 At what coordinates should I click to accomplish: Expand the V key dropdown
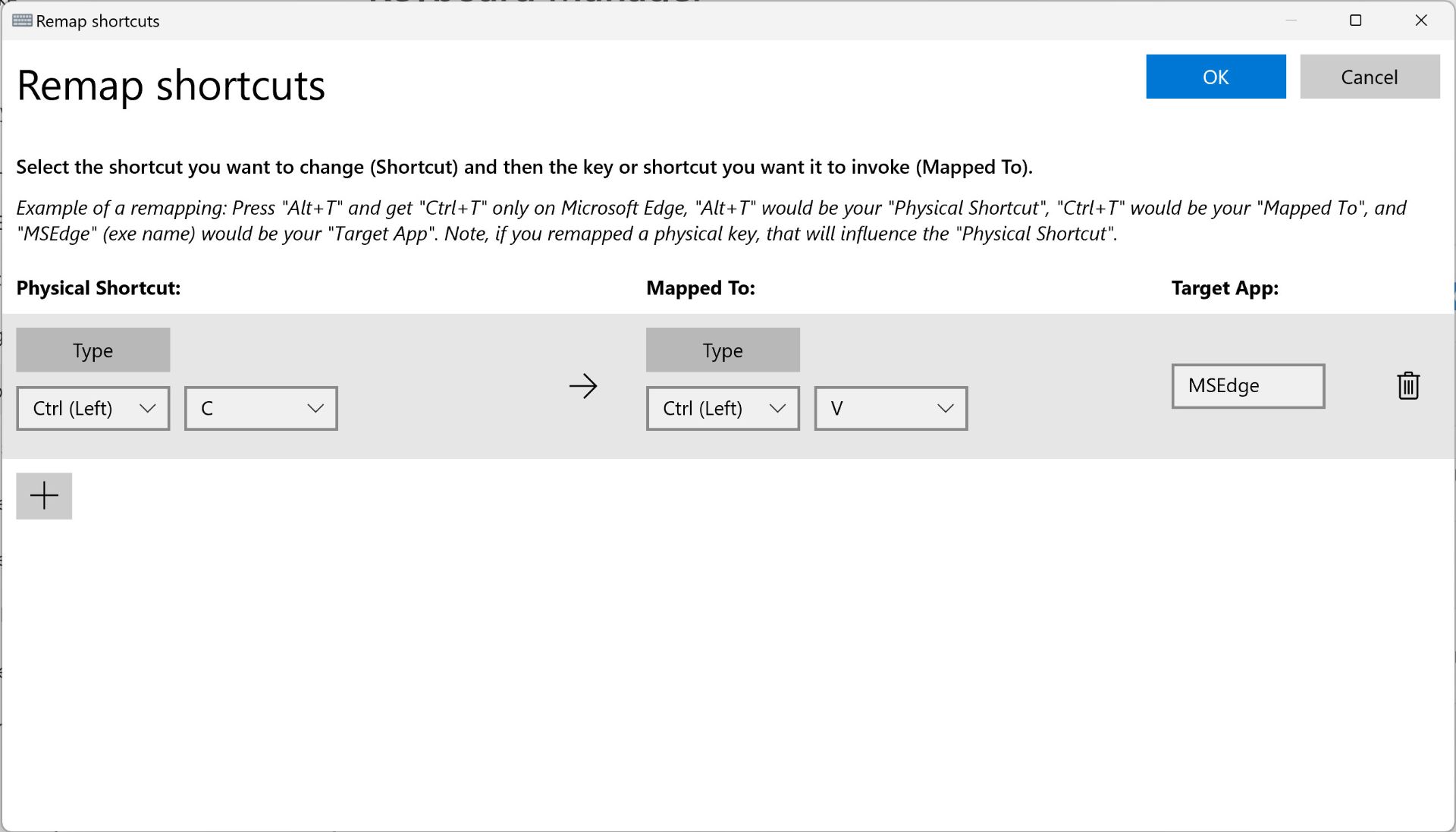click(x=890, y=409)
